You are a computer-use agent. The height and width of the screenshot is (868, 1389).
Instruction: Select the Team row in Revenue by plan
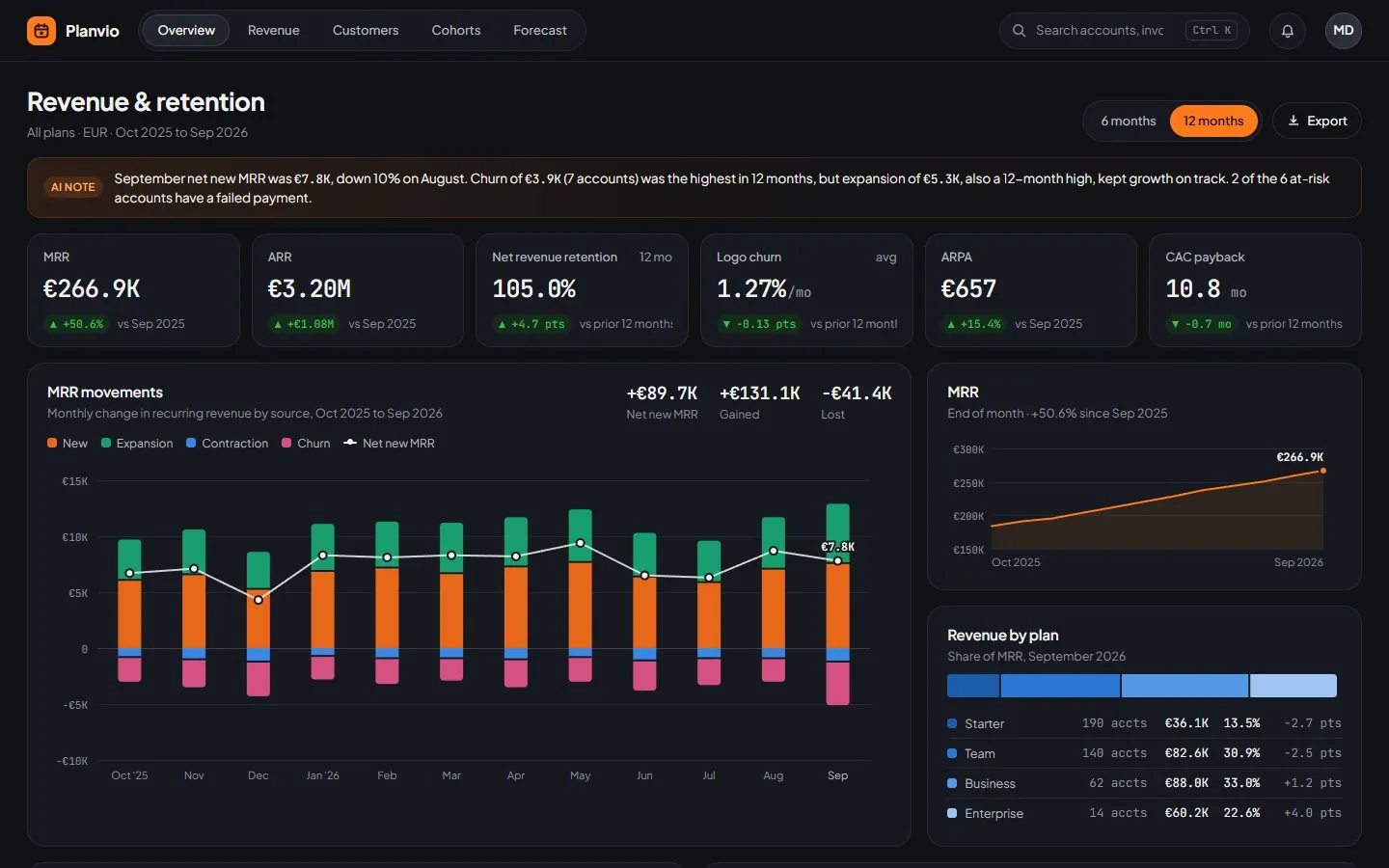(x=1144, y=753)
